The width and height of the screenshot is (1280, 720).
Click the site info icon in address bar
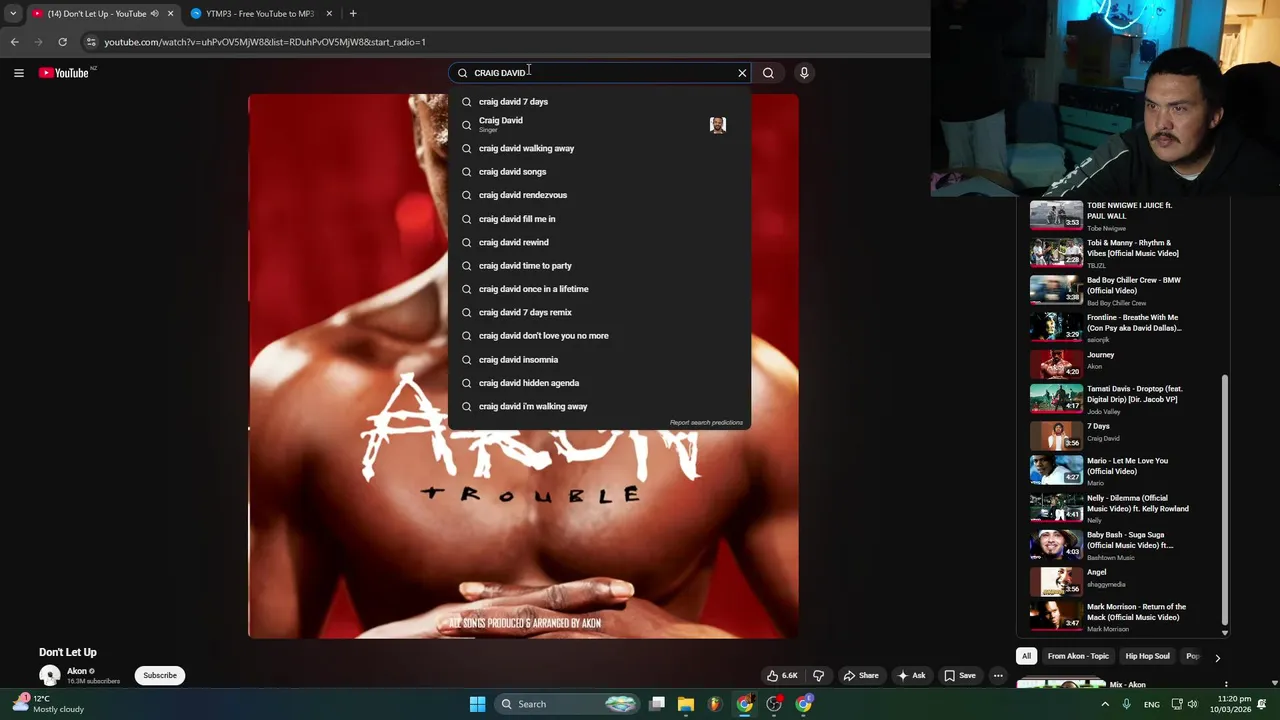[x=90, y=42]
